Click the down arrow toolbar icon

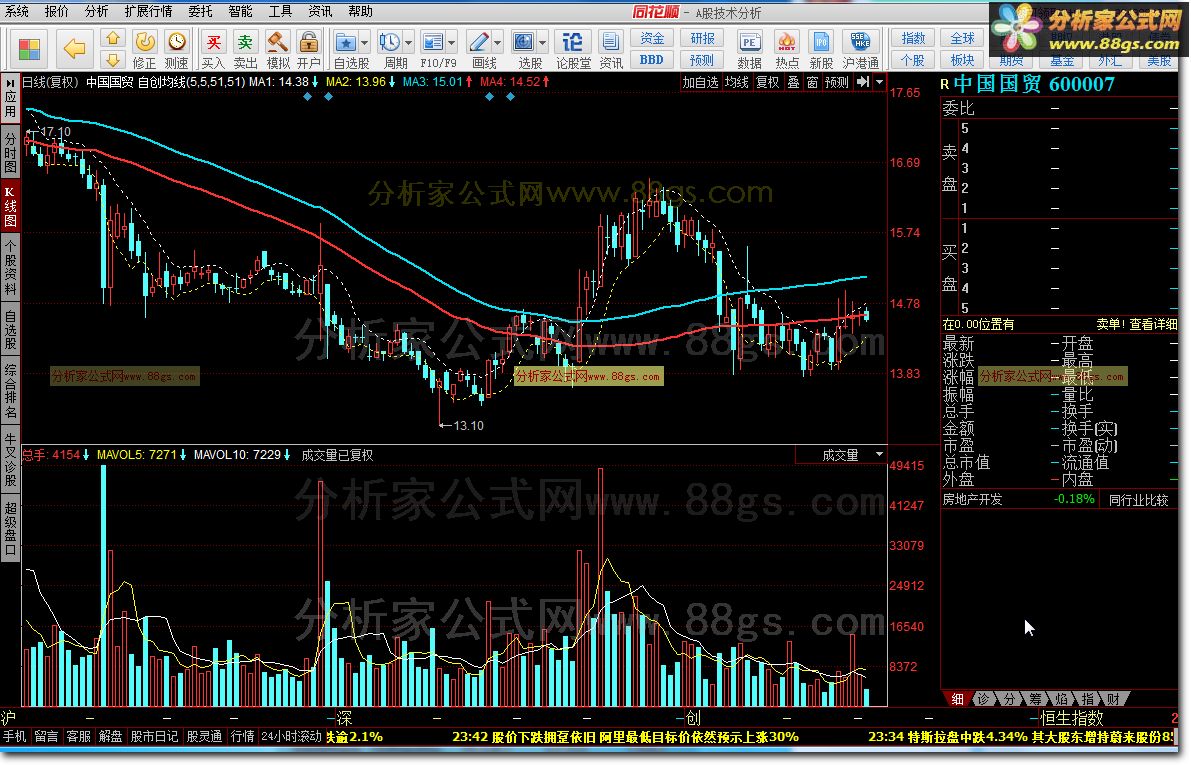[x=112, y=59]
